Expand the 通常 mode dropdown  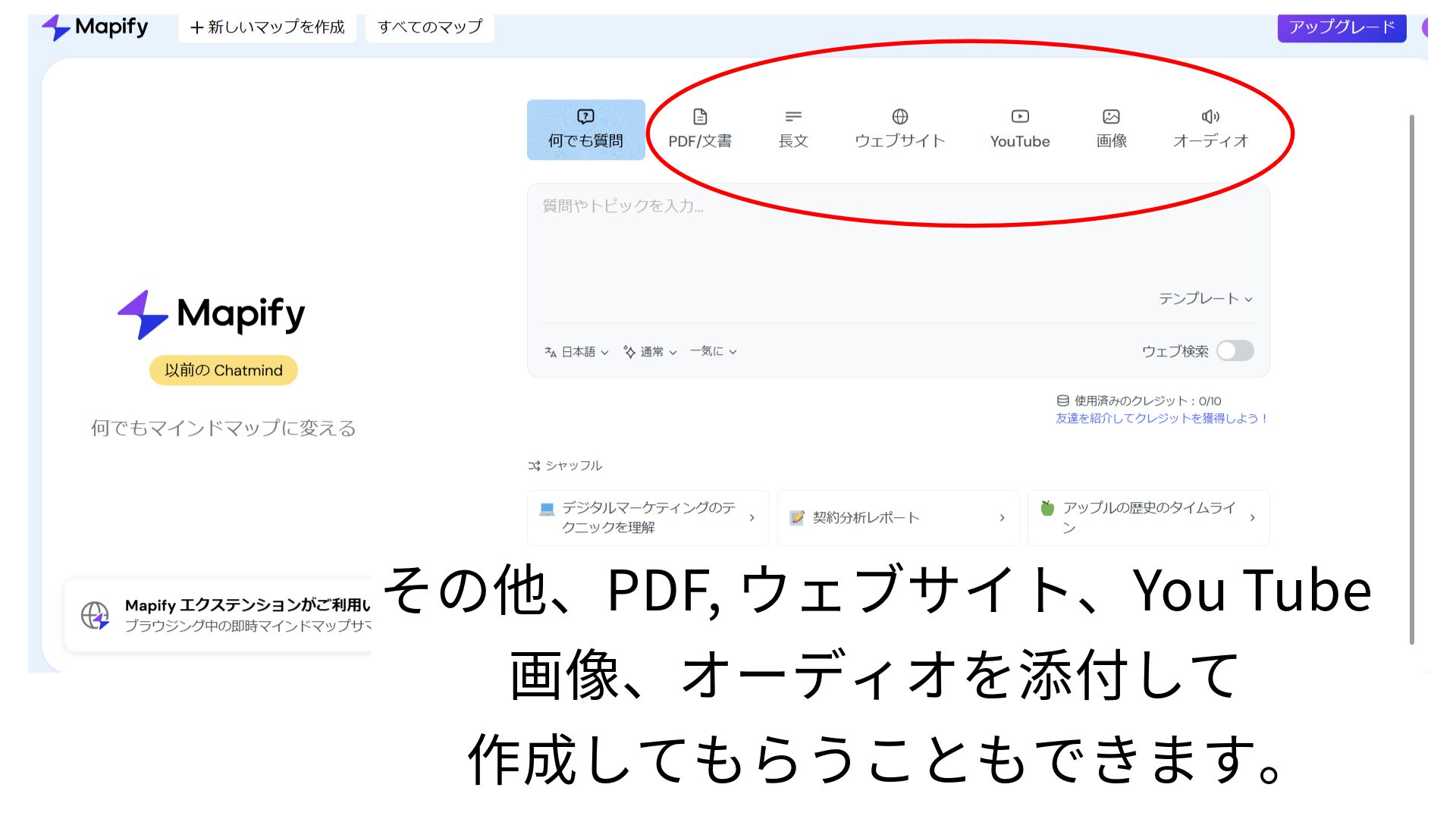pyautogui.click(x=651, y=351)
